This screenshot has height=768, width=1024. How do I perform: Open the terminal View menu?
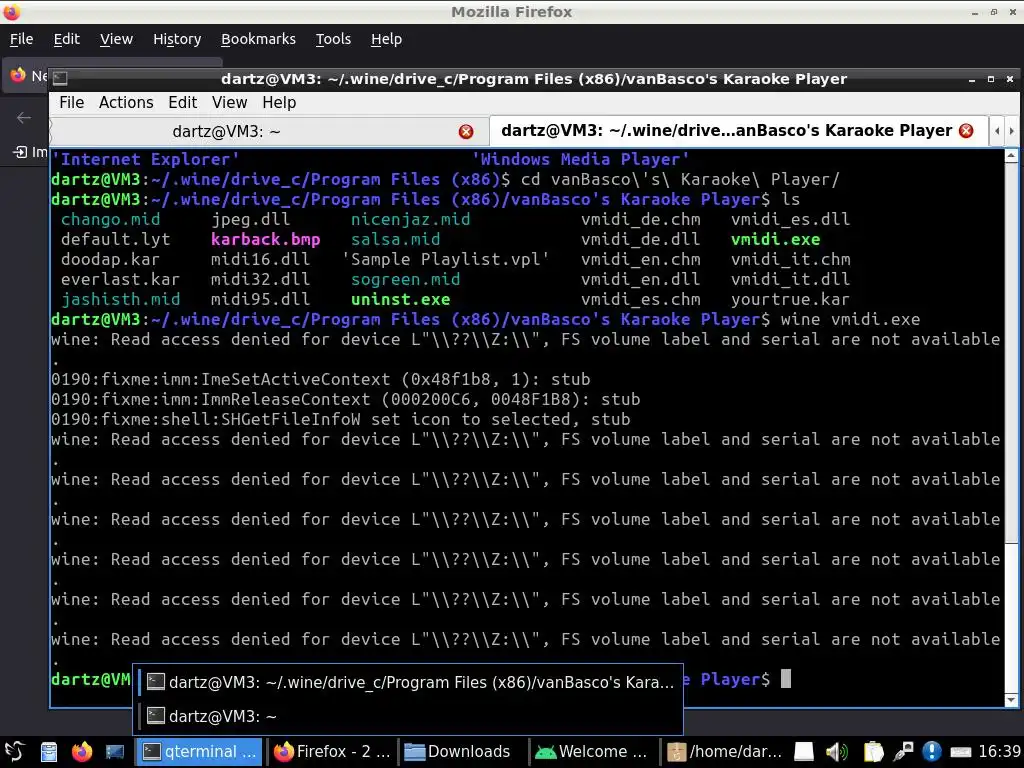(x=229, y=103)
